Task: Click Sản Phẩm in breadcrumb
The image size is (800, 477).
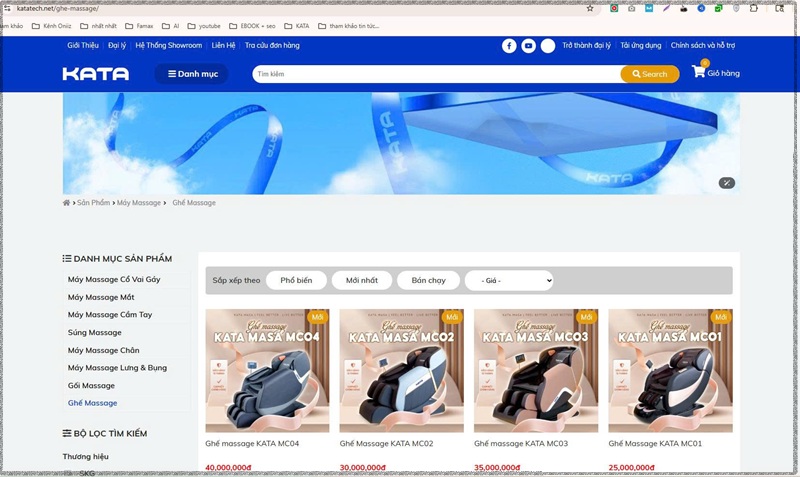Action: 93,203
